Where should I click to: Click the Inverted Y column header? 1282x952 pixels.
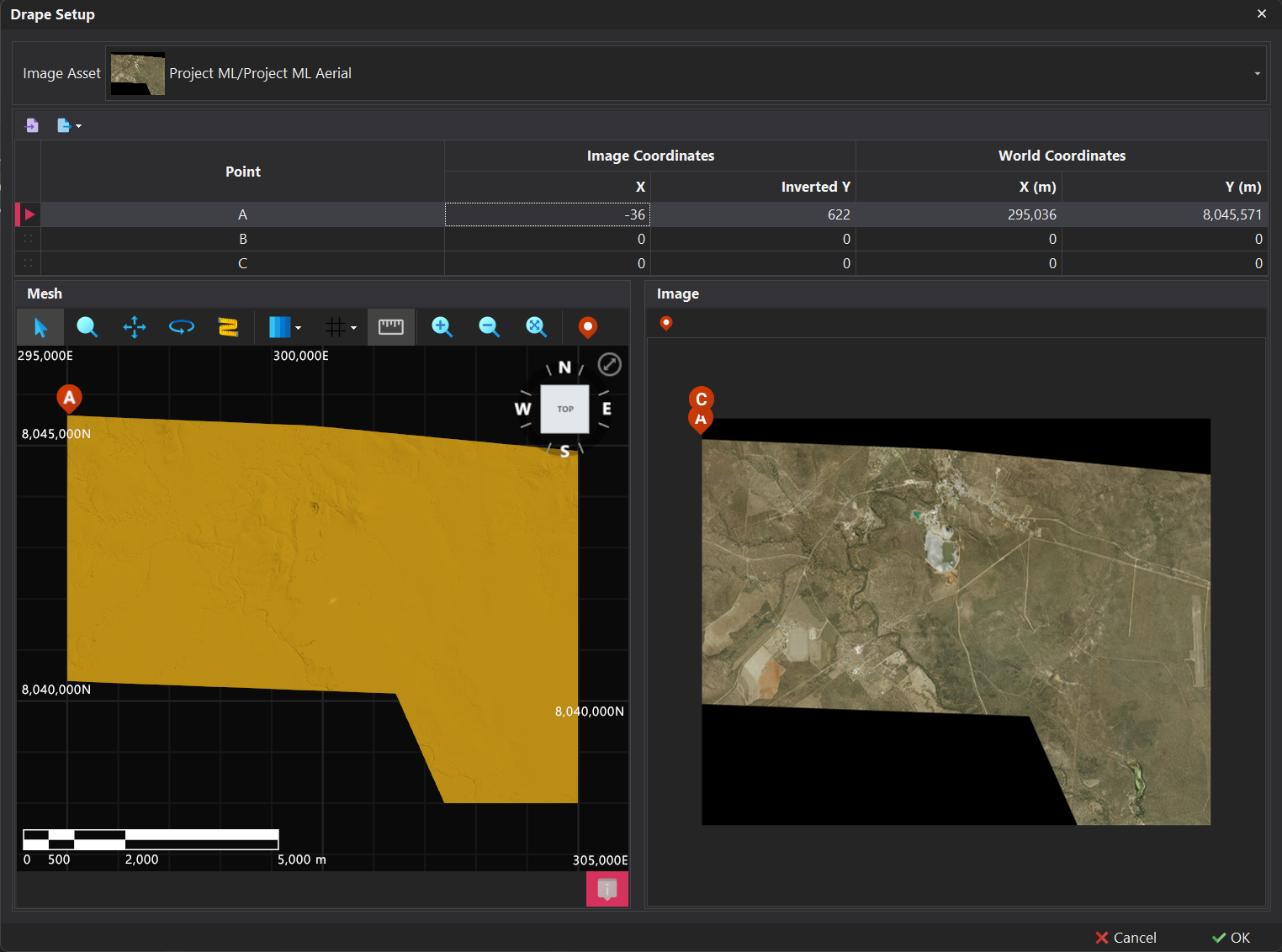[753, 187]
